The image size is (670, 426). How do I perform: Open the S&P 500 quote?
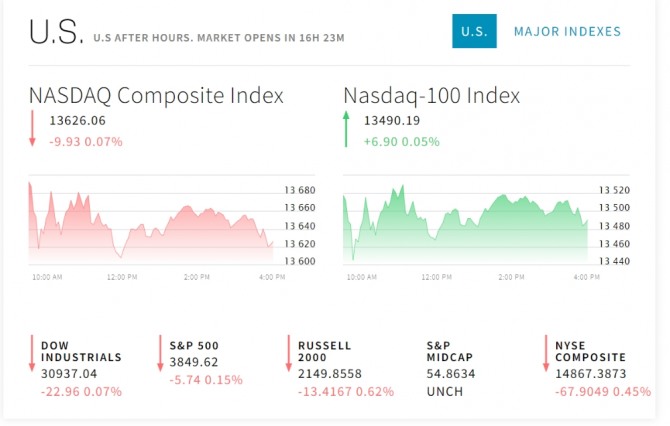tap(194, 345)
